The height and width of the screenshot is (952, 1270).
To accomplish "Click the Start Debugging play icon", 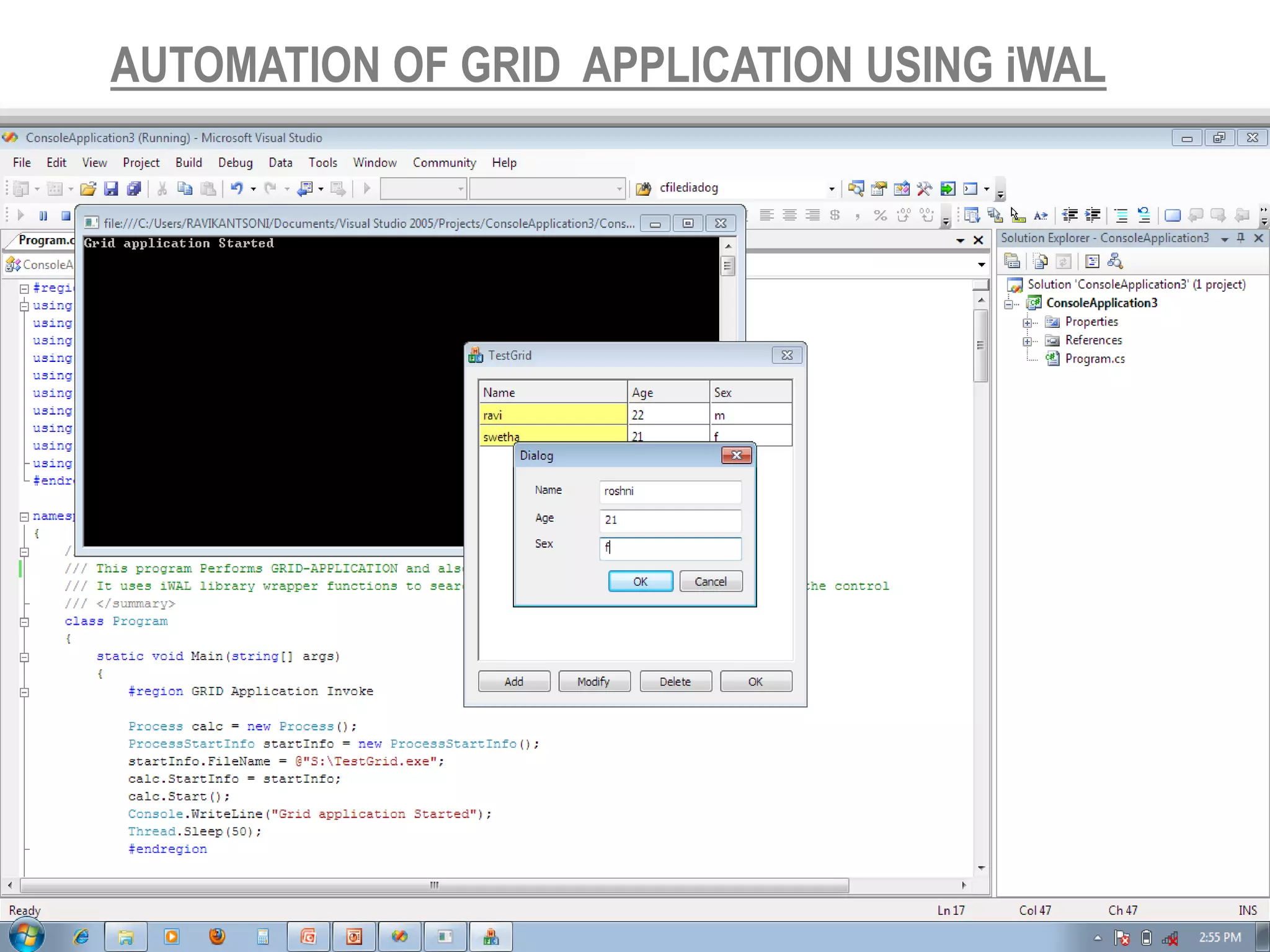I will click(x=20, y=215).
